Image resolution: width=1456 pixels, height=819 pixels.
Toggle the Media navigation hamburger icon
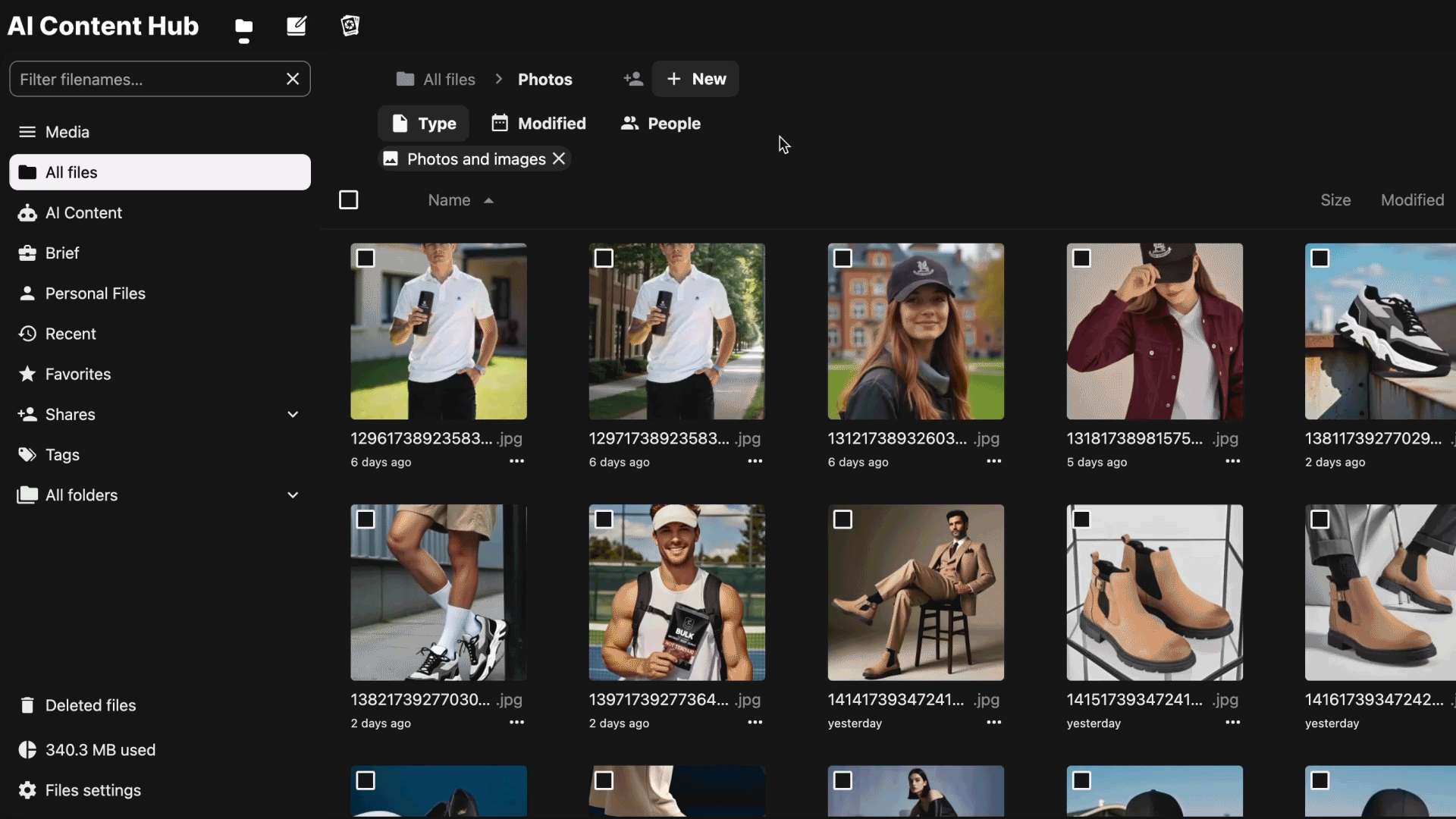point(27,132)
